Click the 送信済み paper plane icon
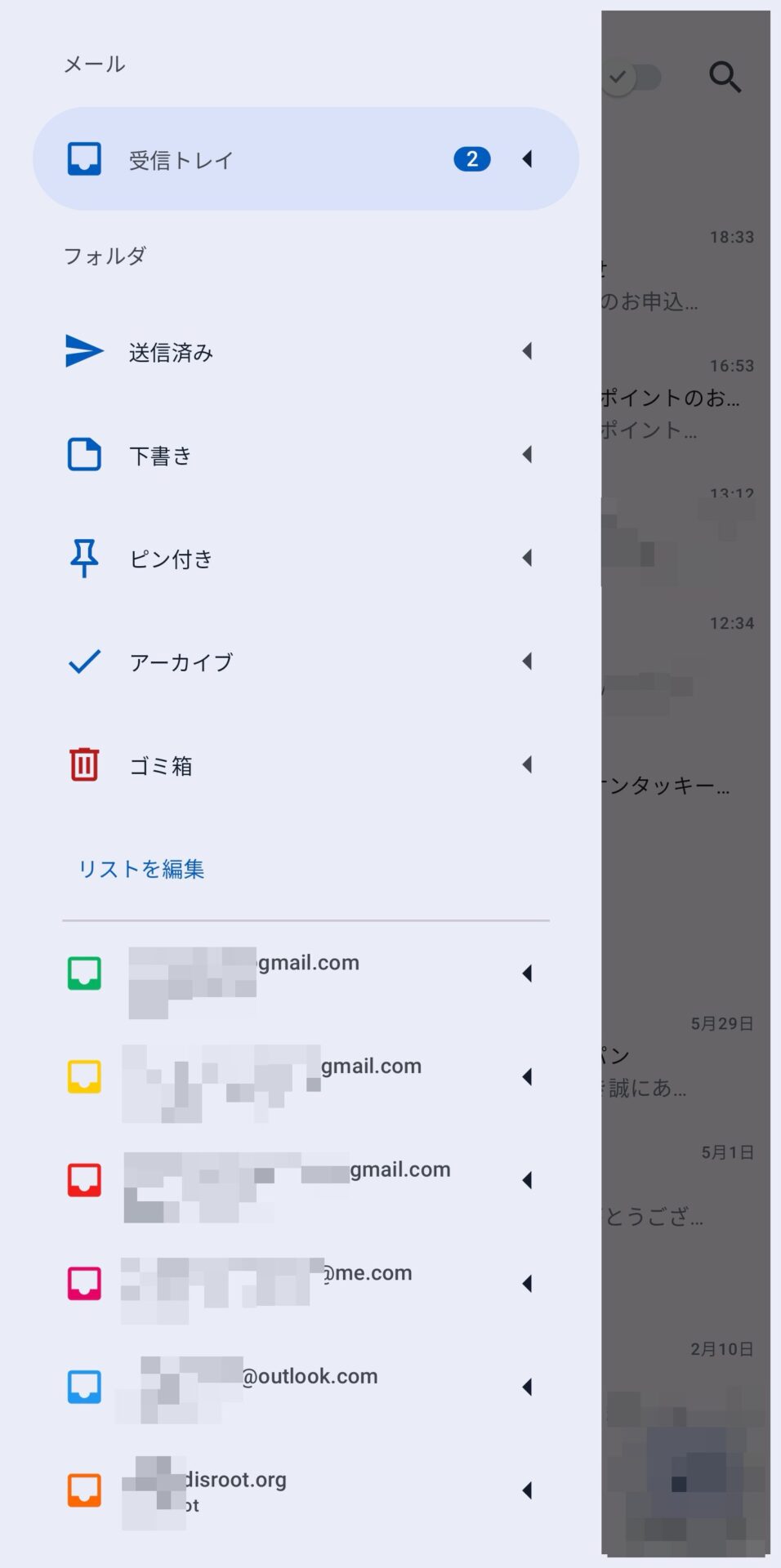 [x=84, y=351]
